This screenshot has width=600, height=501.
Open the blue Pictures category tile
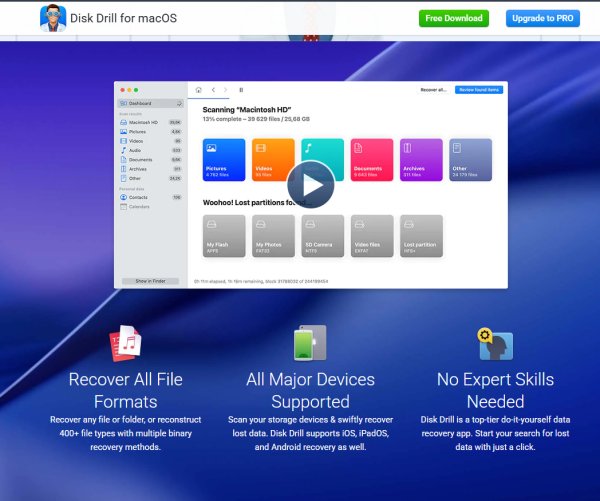tap(224, 160)
